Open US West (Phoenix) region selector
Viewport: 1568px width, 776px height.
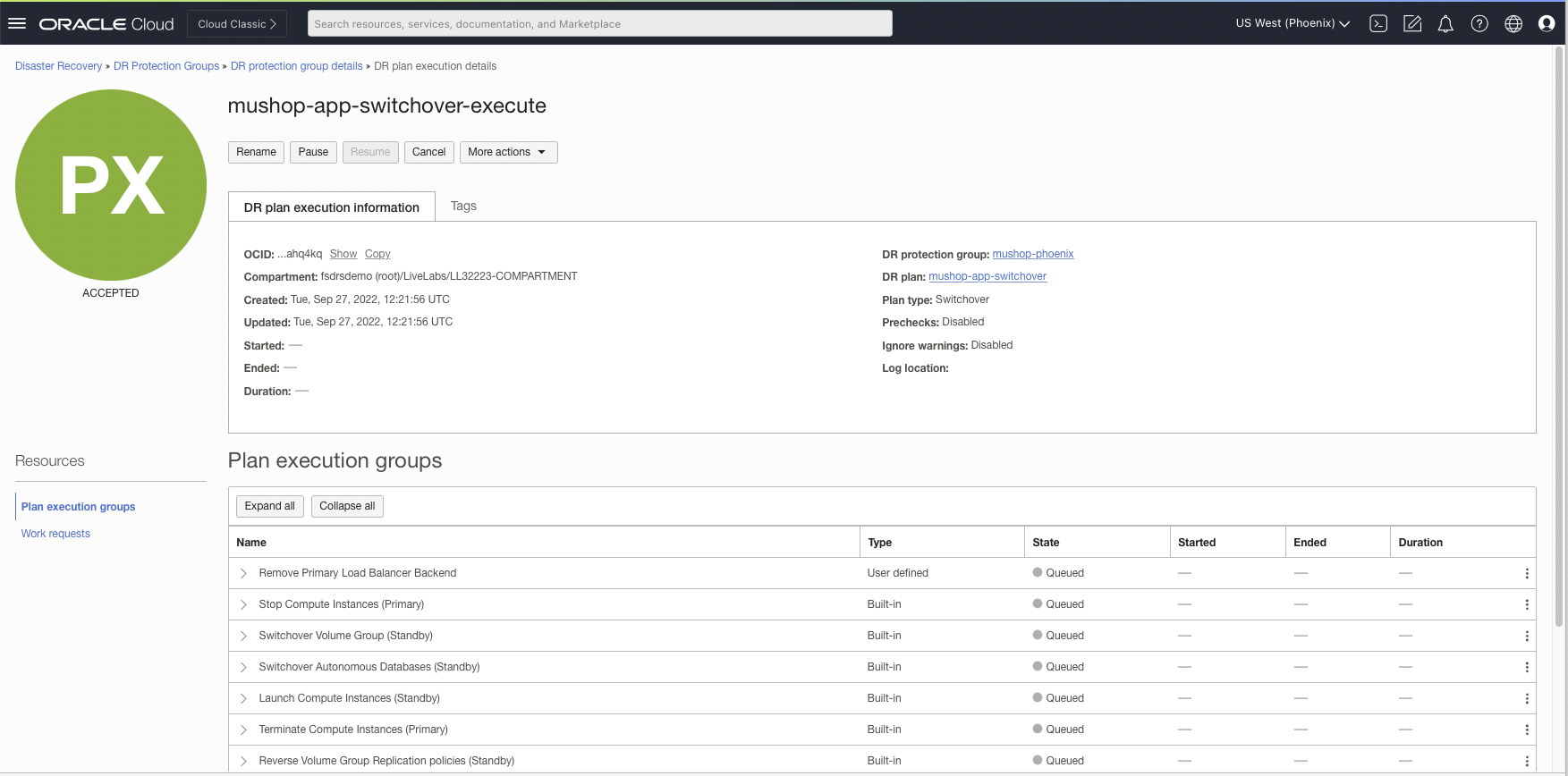click(1293, 23)
